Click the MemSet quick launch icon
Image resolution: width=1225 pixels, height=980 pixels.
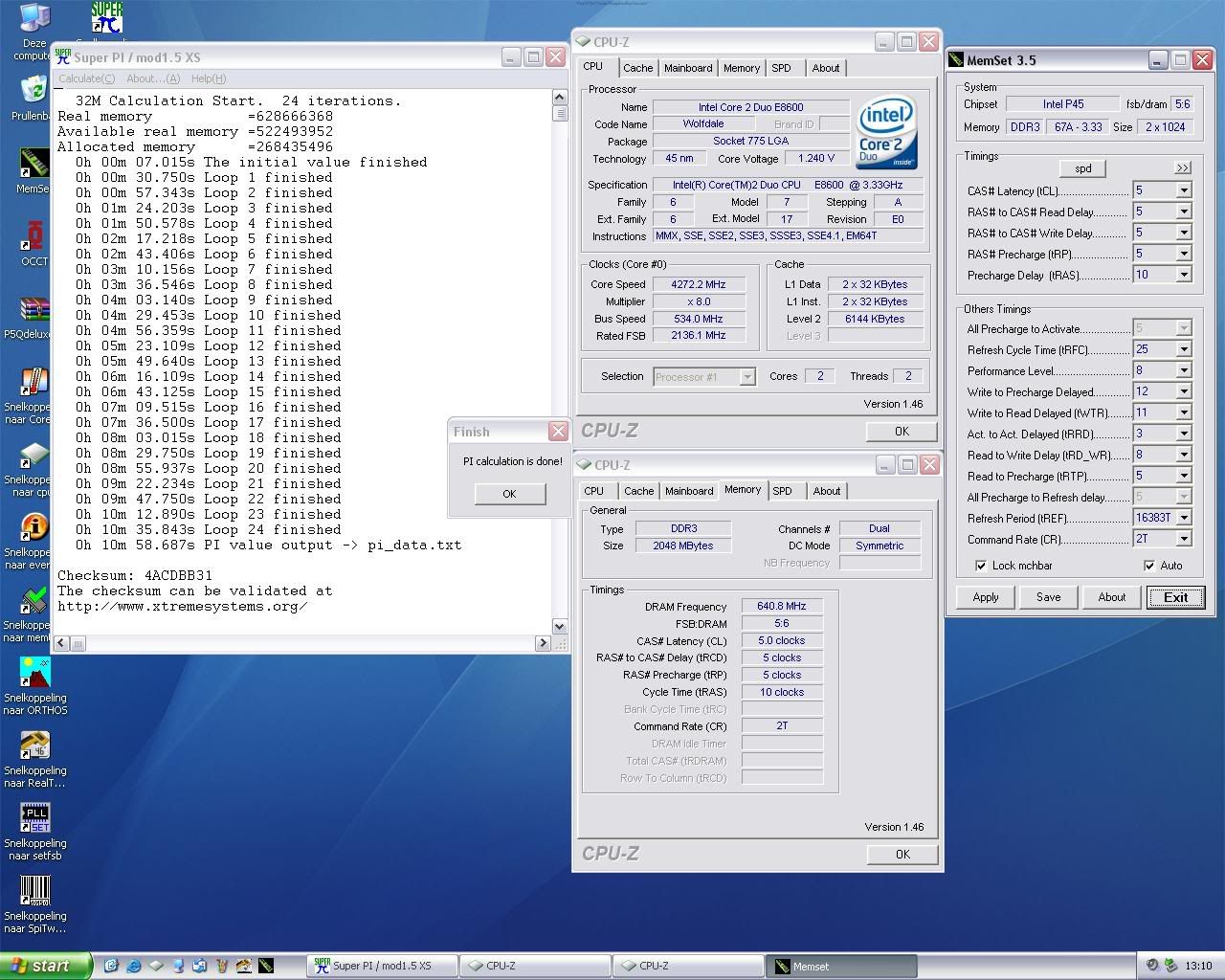(266, 966)
